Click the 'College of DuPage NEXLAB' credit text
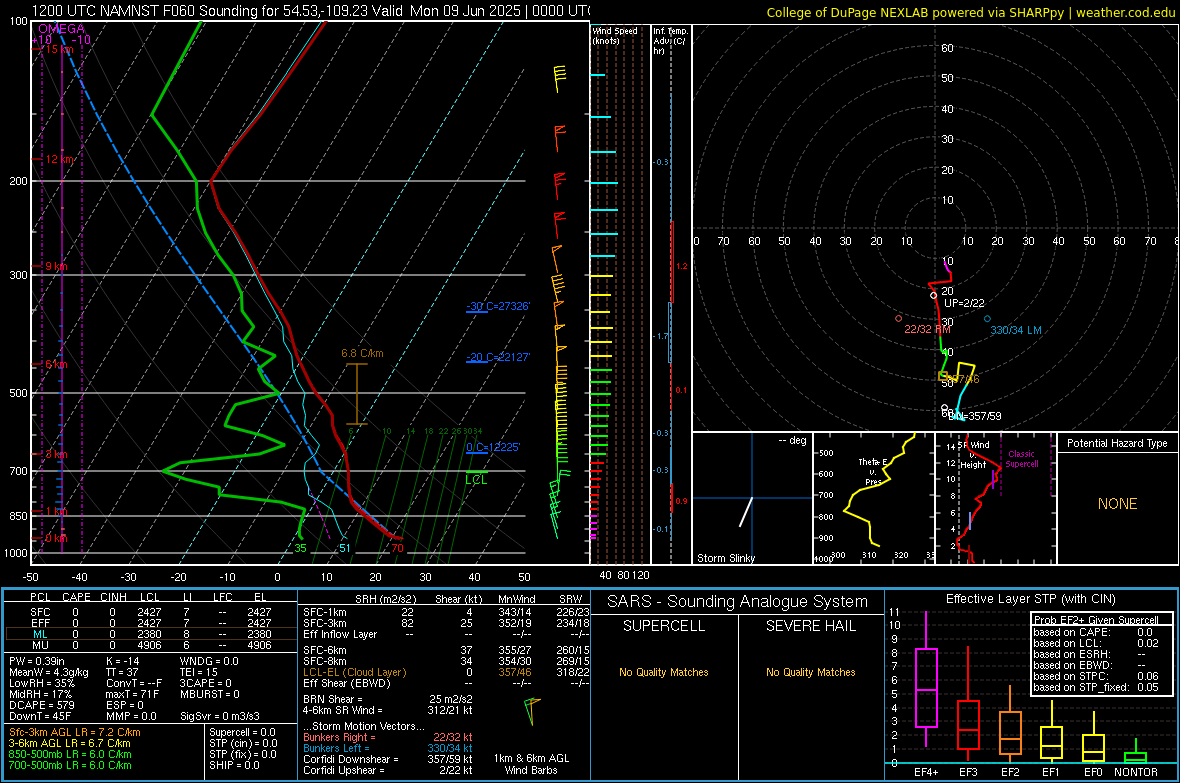 (971, 12)
